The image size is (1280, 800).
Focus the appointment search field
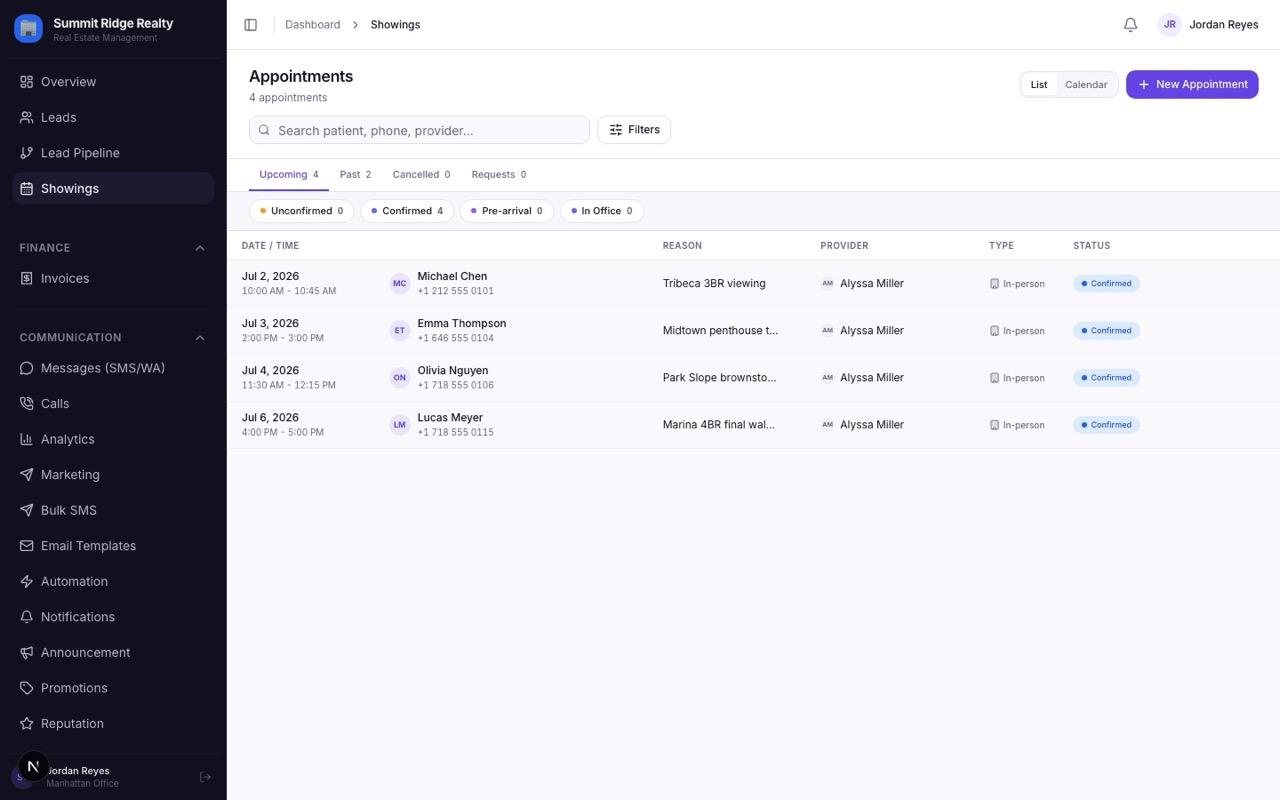(419, 130)
